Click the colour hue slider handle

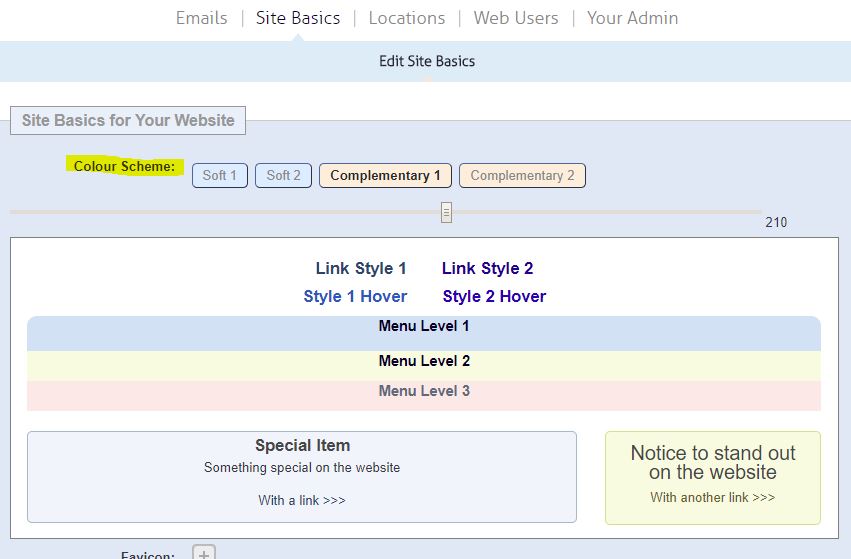click(x=446, y=212)
